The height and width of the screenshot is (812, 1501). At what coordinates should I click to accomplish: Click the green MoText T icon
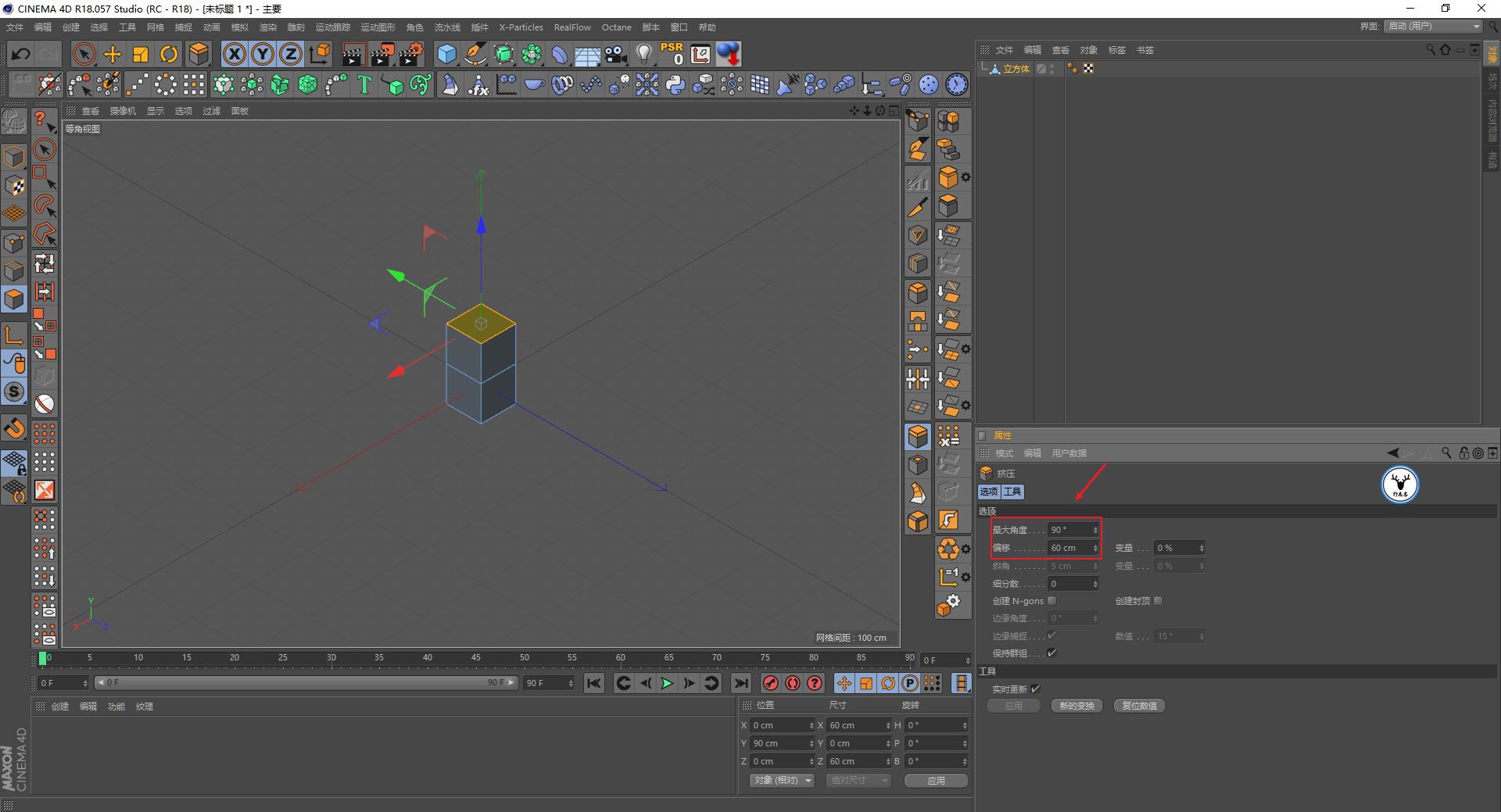click(x=364, y=84)
